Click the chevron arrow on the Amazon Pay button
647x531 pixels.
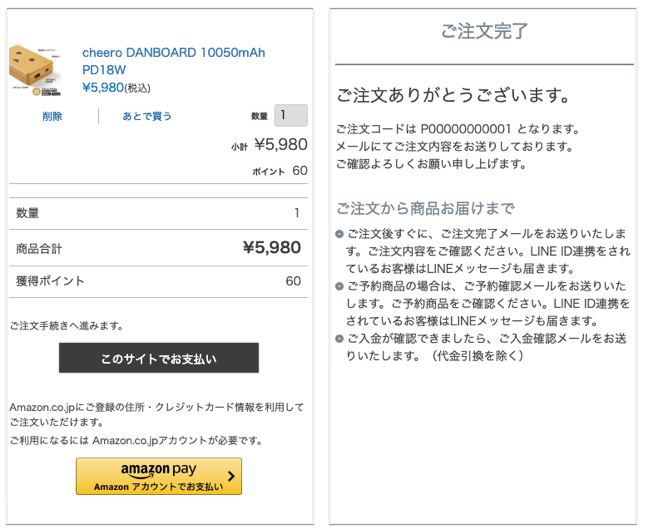(231, 476)
